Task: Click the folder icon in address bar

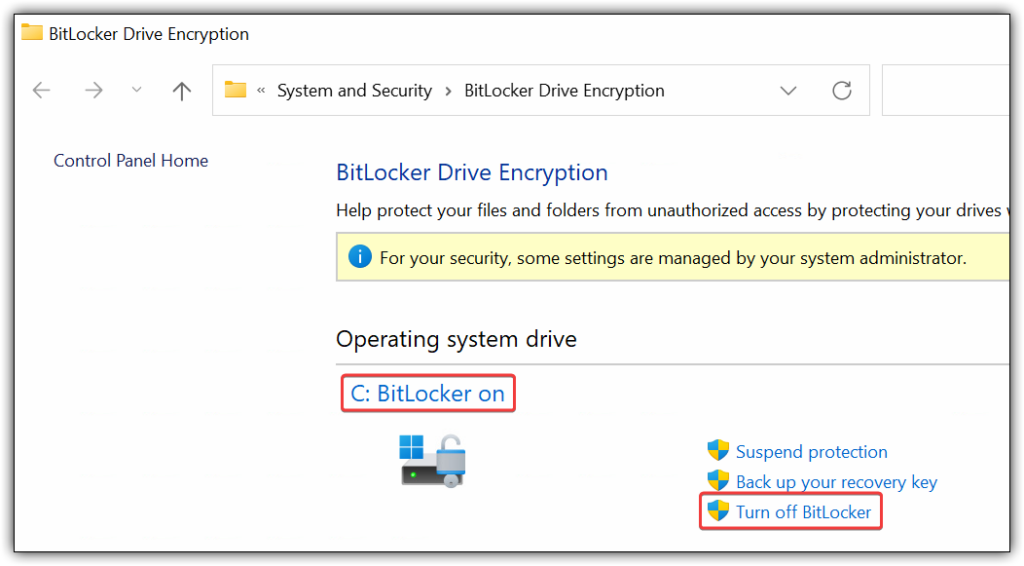Action: click(x=235, y=89)
